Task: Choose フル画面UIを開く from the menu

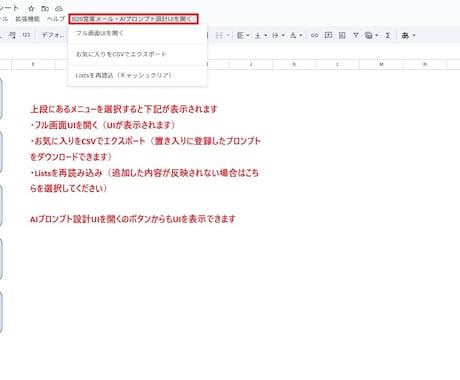Action: pyautogui.click(x=137, y=33)
